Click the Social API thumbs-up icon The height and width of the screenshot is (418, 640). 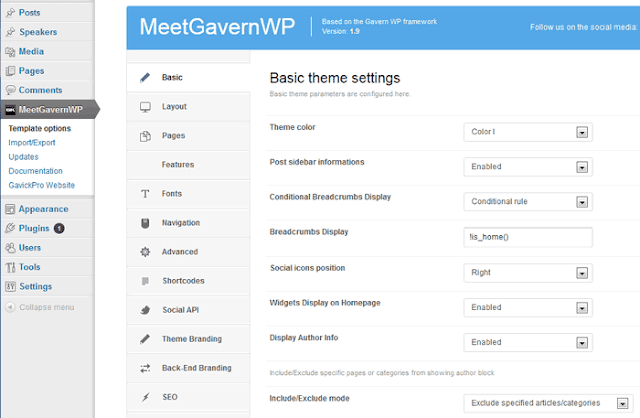[145, 310]
